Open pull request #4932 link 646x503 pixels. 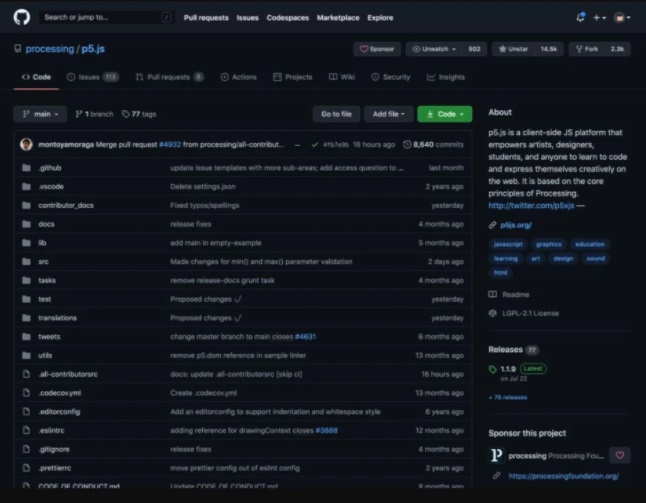pos(170,145)
